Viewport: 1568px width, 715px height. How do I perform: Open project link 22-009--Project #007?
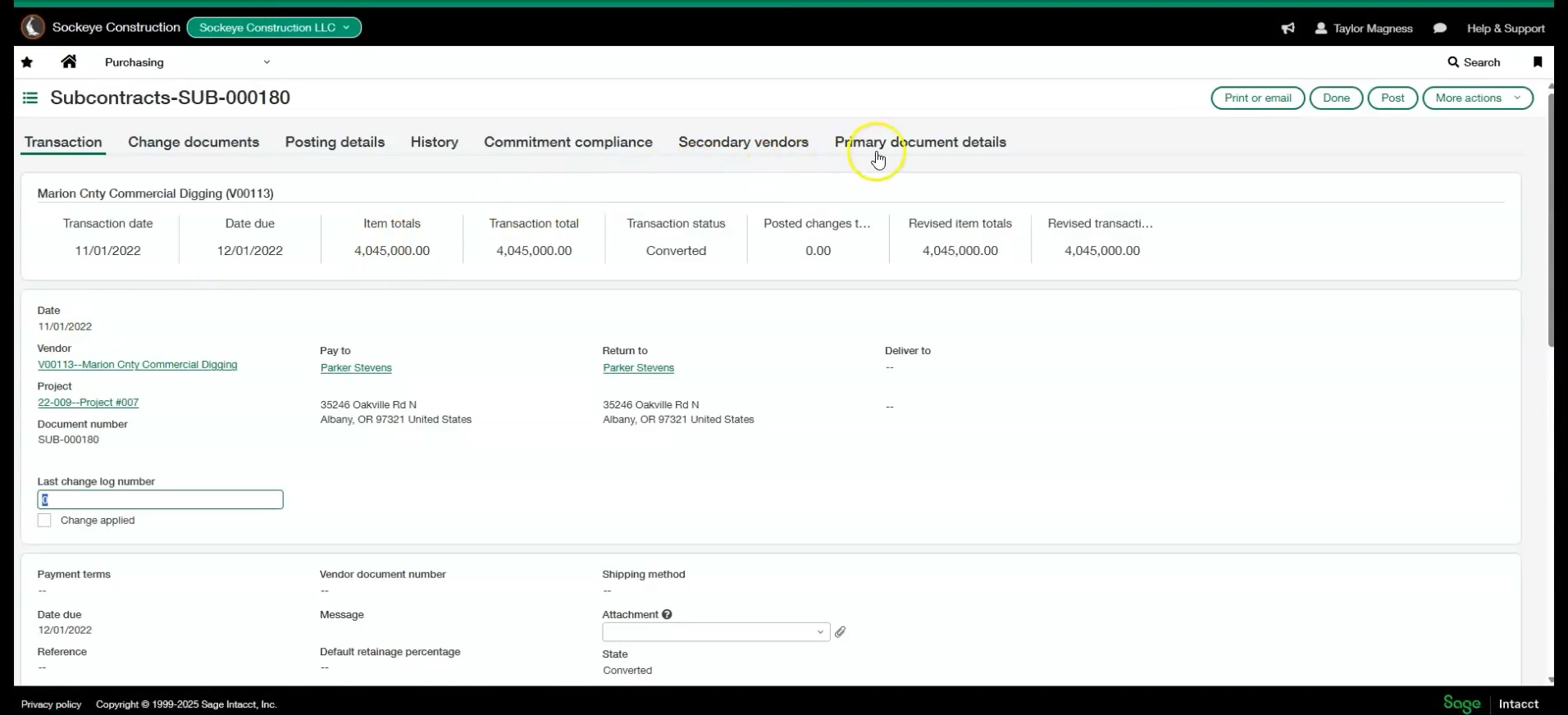(89, 403)
